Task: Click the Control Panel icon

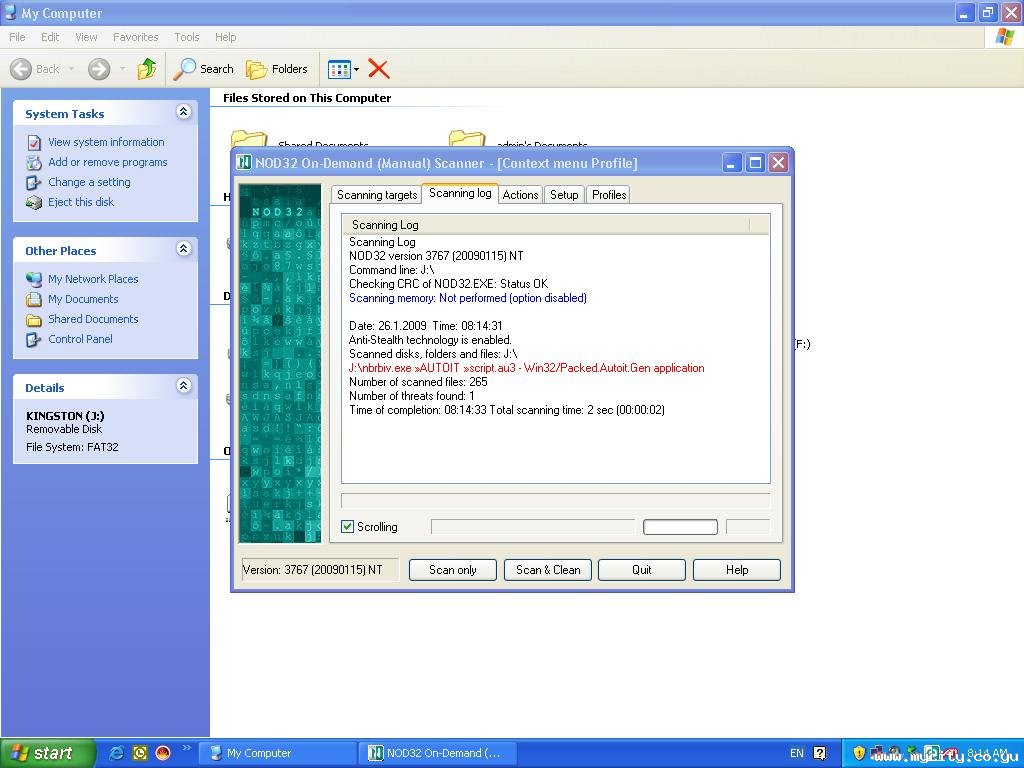Action: [34, 340]
